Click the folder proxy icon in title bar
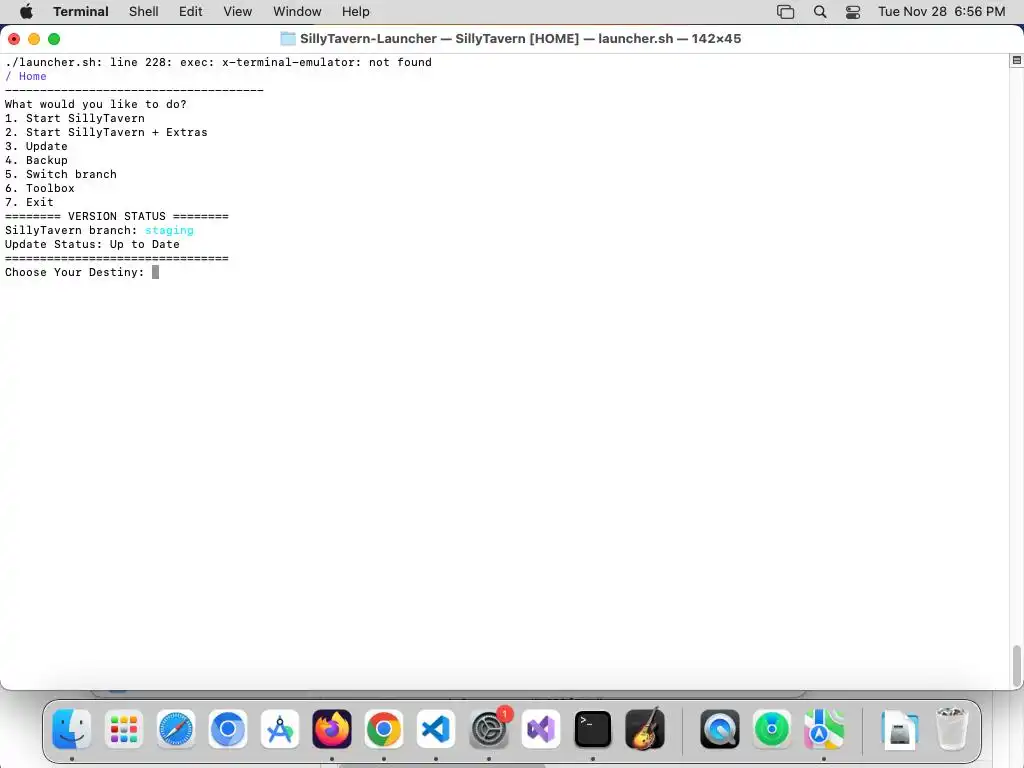 tap(288, 39)
